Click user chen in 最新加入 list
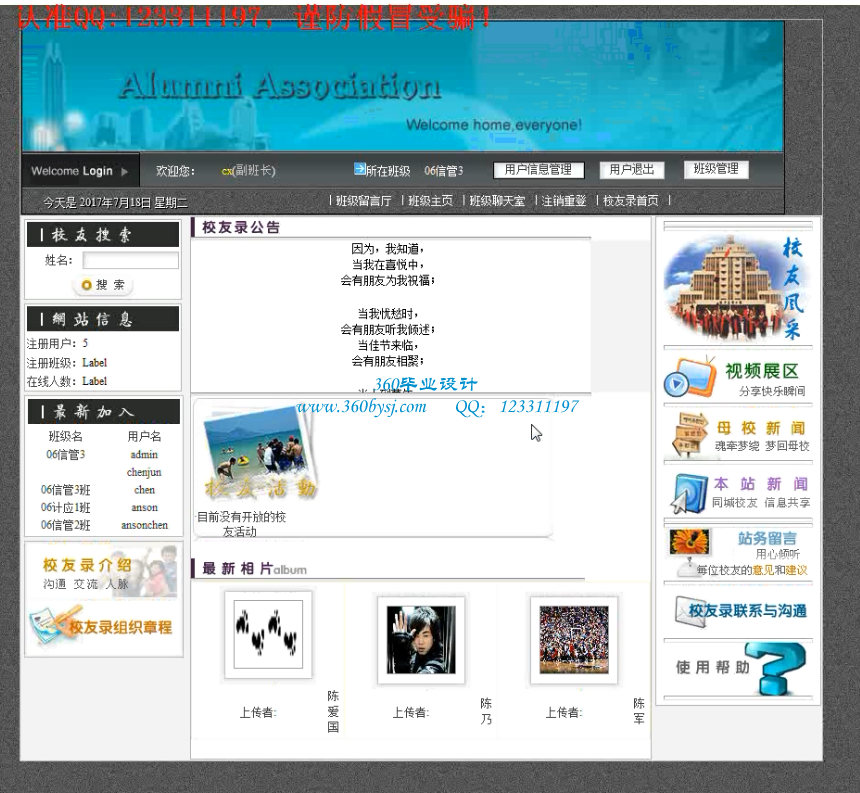 tap(145, 490)
